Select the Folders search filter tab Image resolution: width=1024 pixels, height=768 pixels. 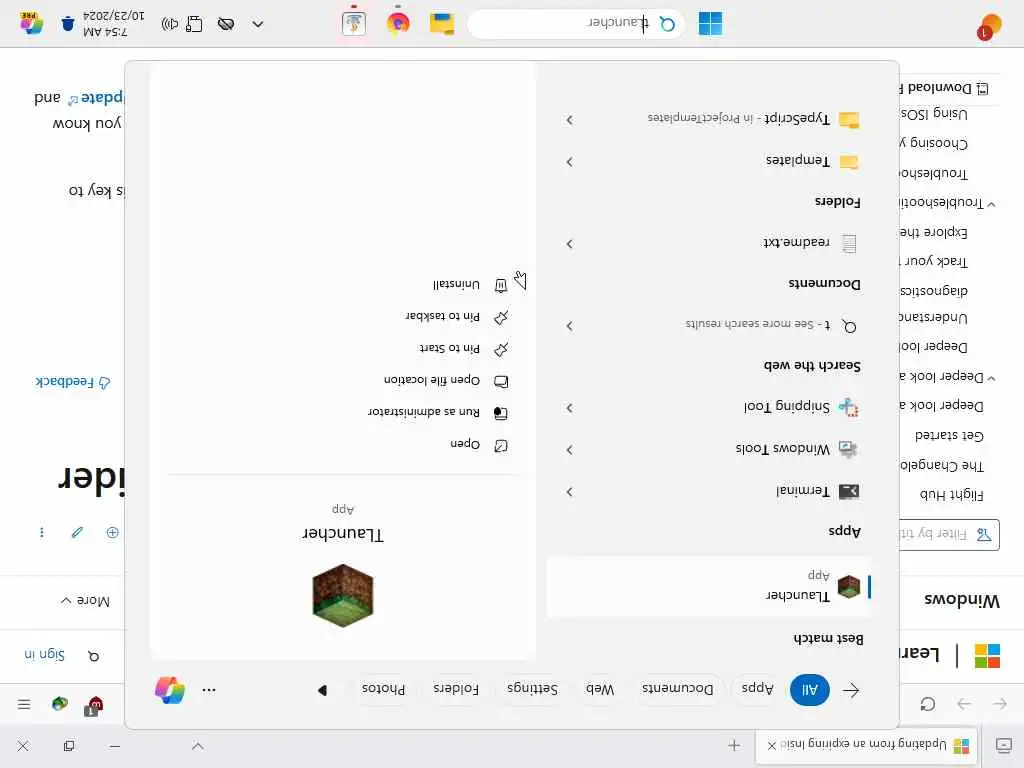[x=456, y=689]
